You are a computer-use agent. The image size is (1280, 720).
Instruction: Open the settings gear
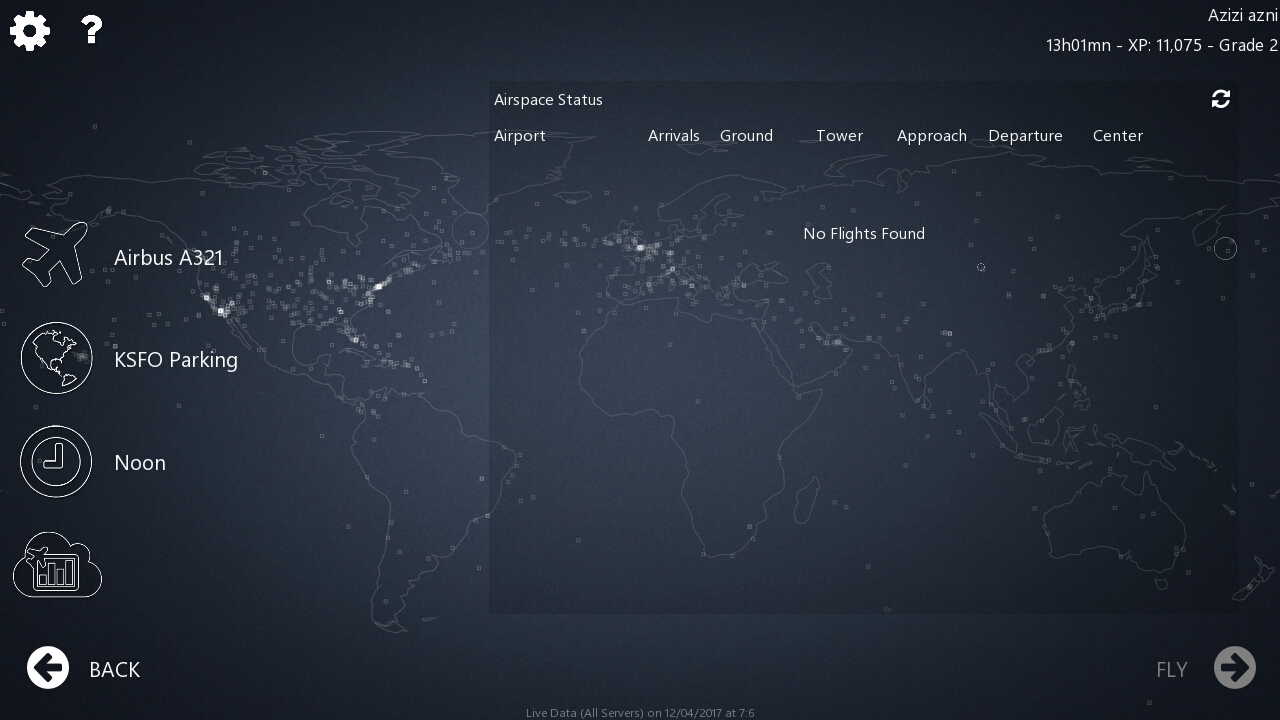click(30, 31)
